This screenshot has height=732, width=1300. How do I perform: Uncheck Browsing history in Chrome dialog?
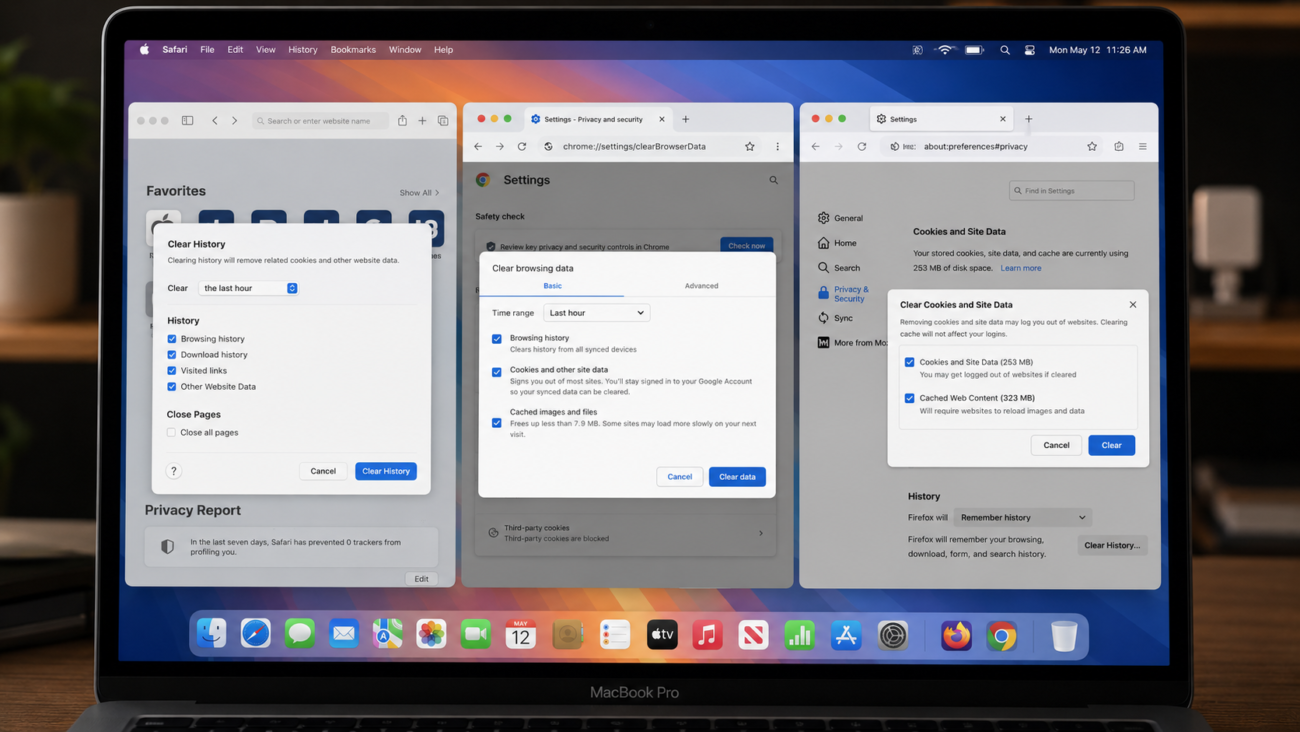(x=497, y=339)
